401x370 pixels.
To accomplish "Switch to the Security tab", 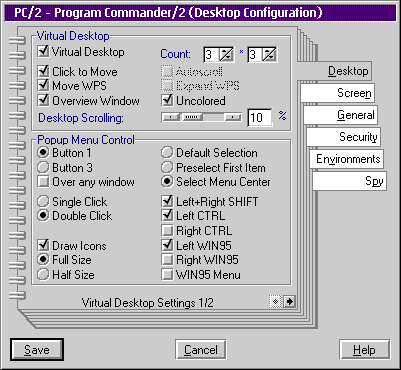I will [343, 137].
